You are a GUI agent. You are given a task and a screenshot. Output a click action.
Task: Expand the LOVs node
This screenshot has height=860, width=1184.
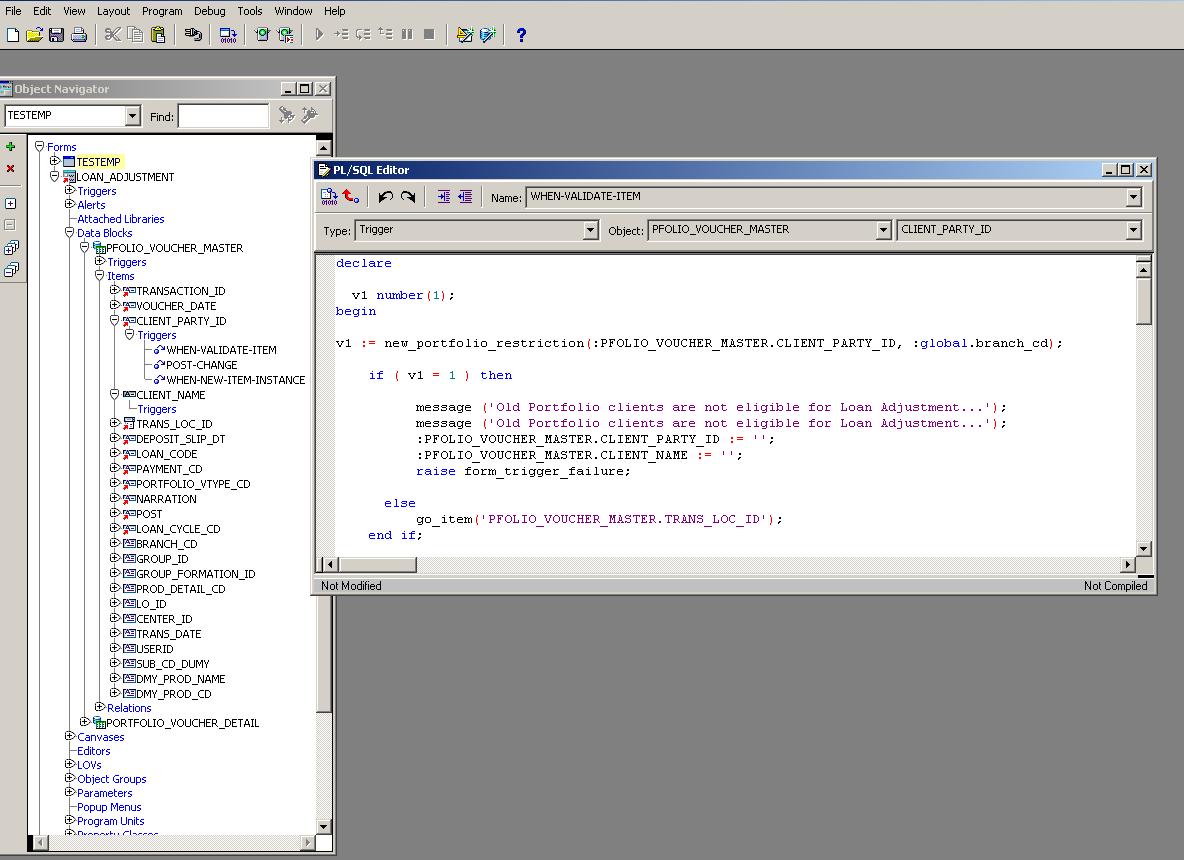69,764
